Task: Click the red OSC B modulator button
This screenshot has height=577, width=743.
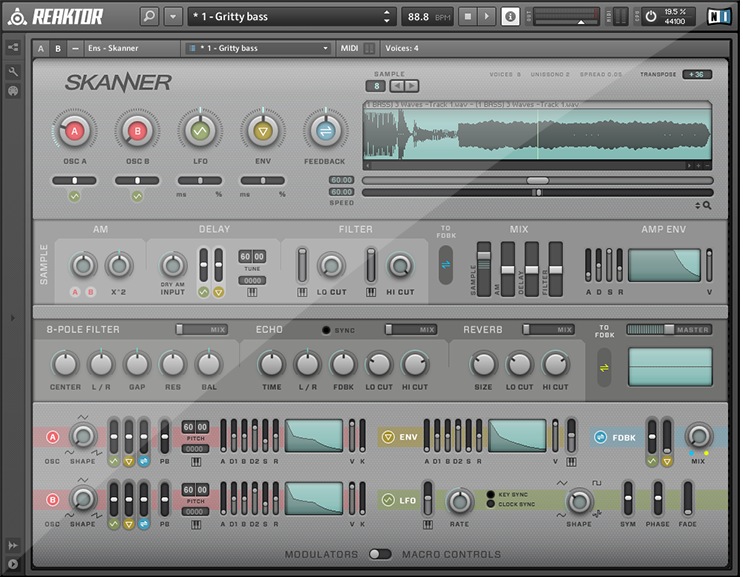Action: [x=53, y=500]
